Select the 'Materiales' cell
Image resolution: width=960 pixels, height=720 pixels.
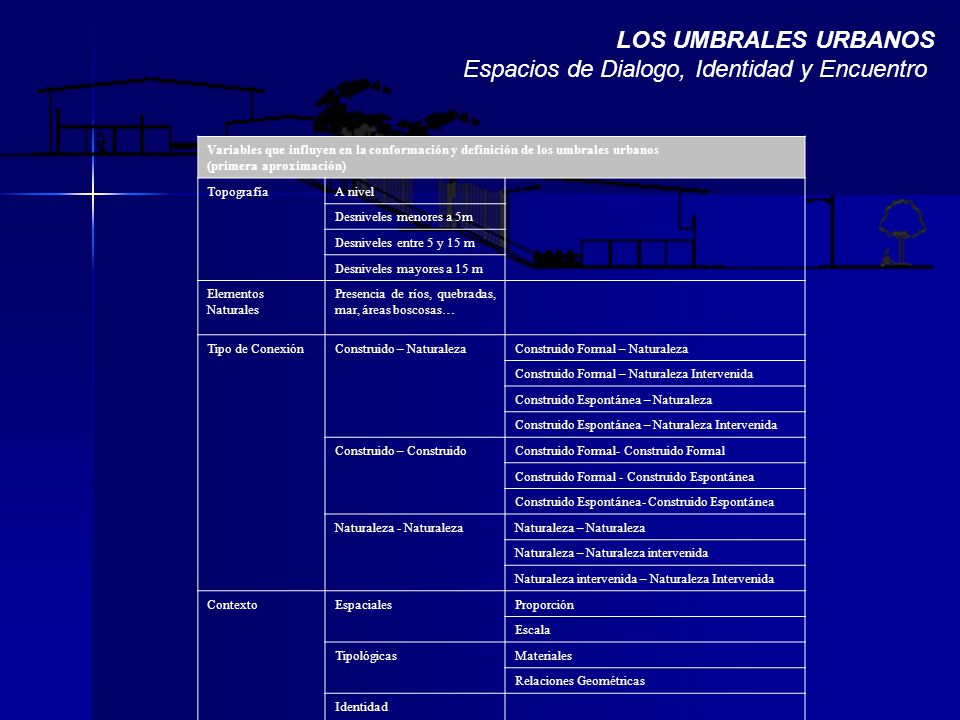point(655,655)
